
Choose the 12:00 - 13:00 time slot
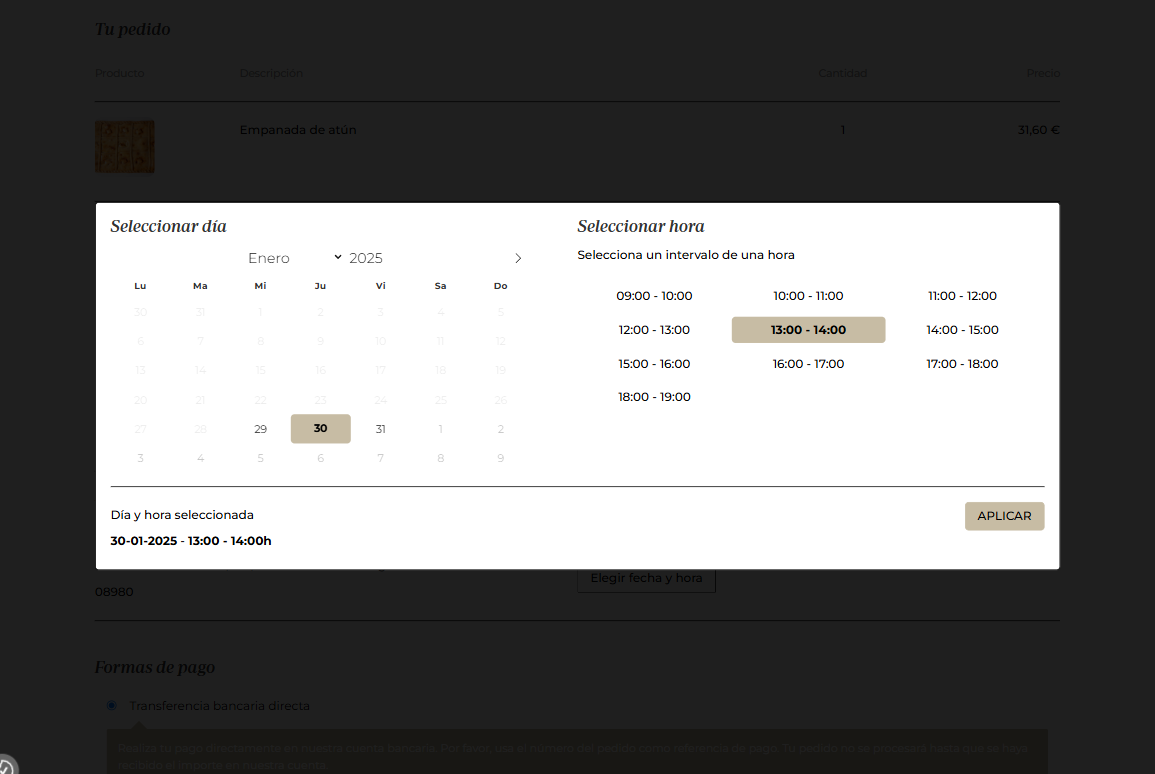(x=654, y=330)
